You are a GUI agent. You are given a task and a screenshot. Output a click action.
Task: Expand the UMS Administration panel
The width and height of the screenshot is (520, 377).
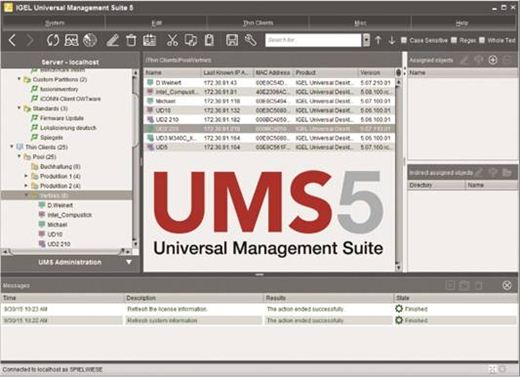pyautogui.click(x=129, y=262)
